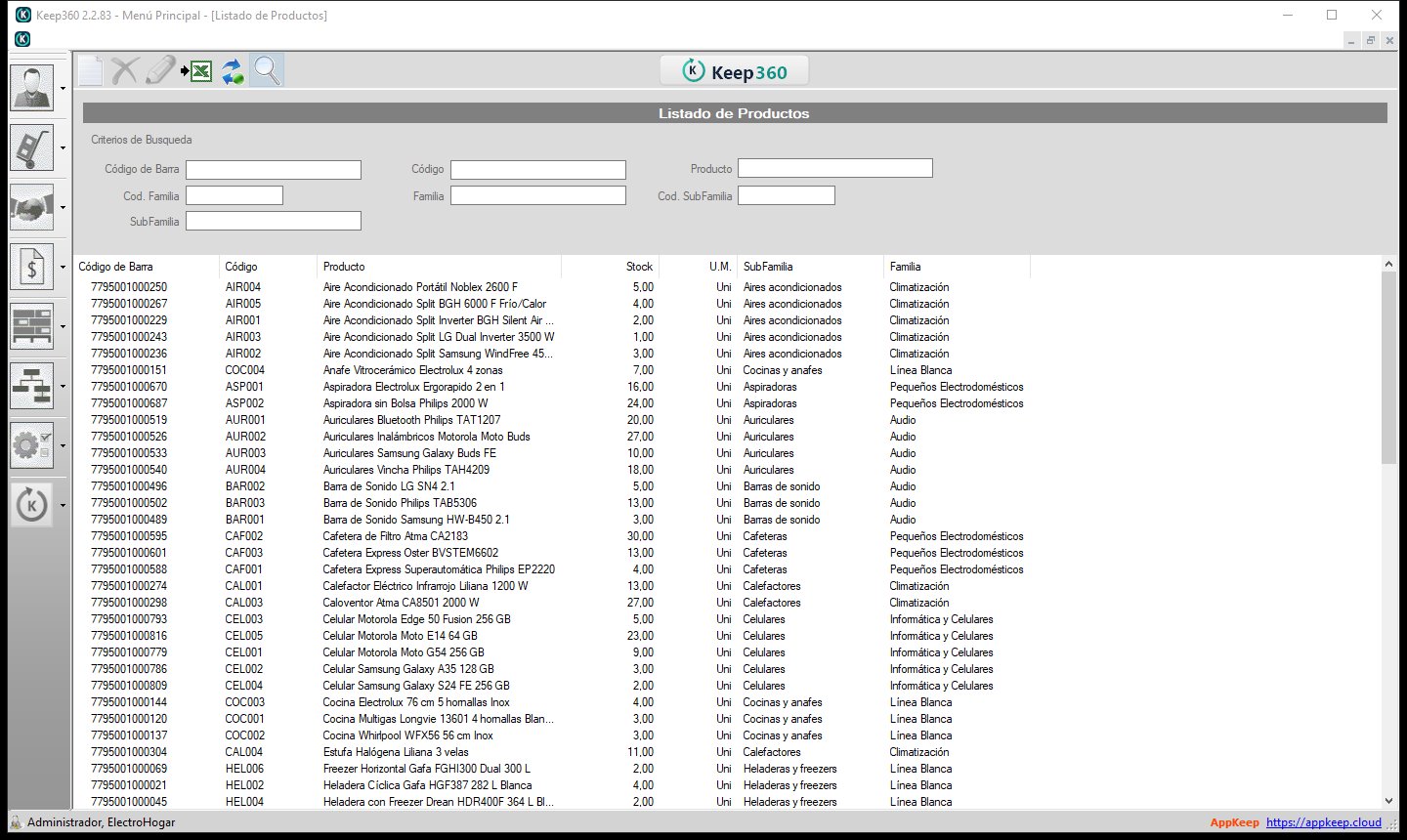Viewport: 1407px width, 840px height.
Task: Open the gear settings sidebar module
Action: (x=31, y=445)
